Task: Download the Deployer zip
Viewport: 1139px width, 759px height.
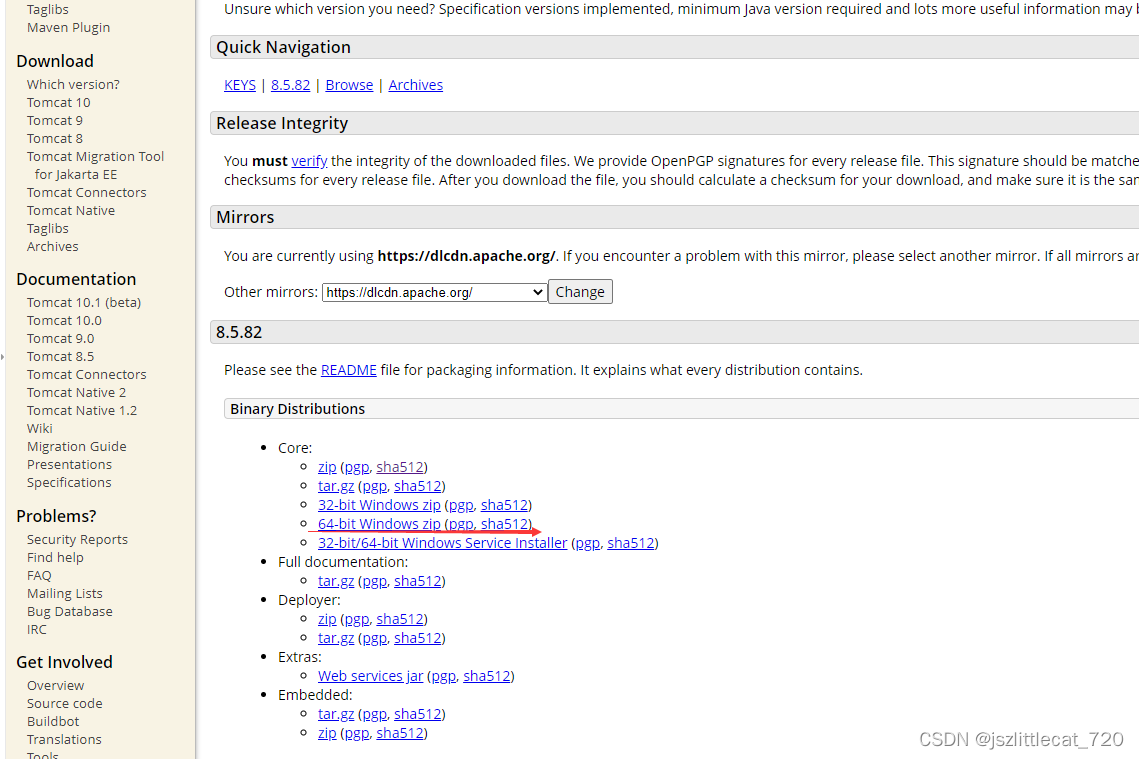Action: 327,619
